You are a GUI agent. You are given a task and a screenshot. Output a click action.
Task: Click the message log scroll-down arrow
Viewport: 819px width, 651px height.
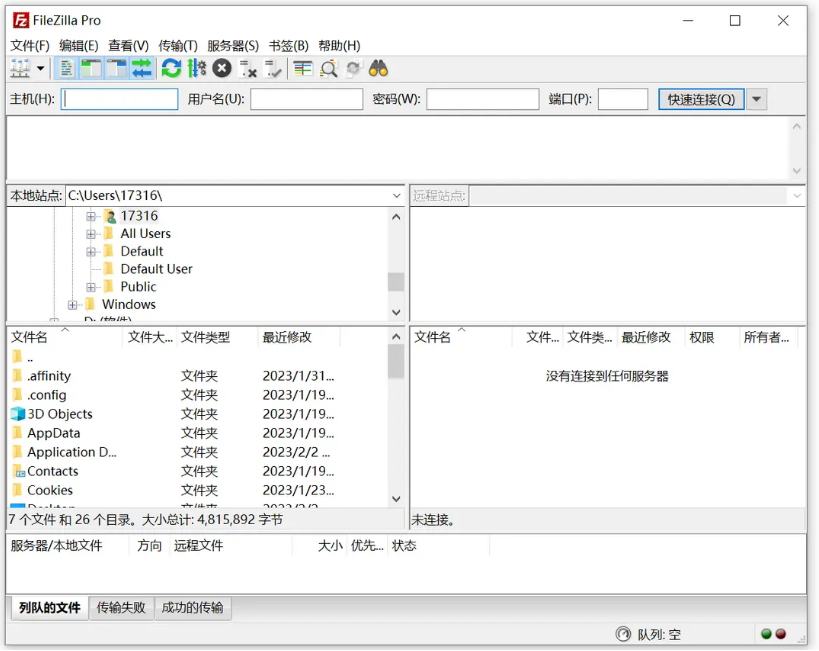point(797,171)
